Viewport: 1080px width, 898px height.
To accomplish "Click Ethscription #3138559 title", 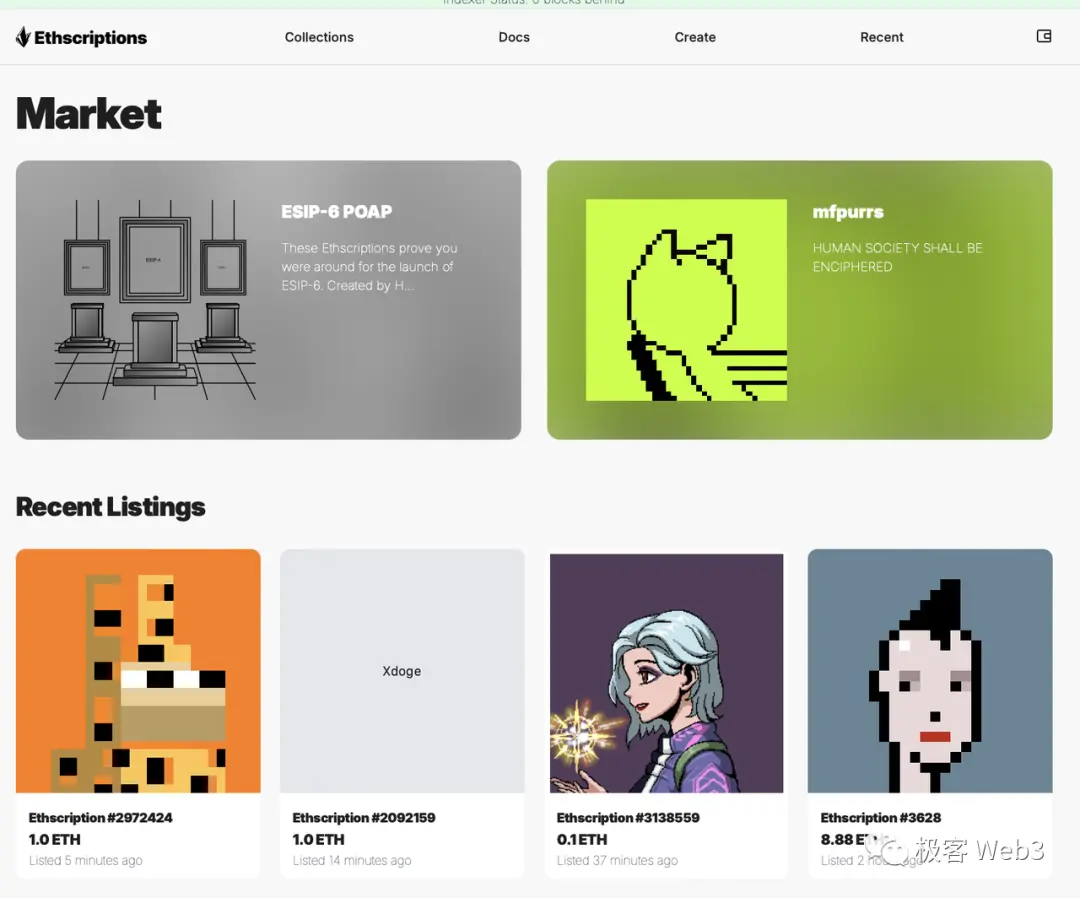I will (628, 817).
